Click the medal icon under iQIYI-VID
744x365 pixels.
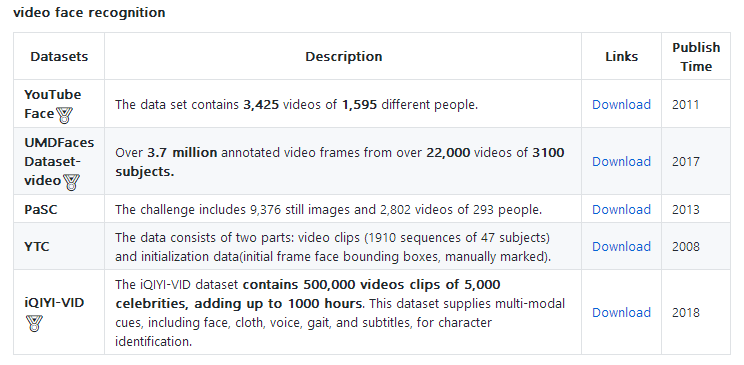coord(34,323)
